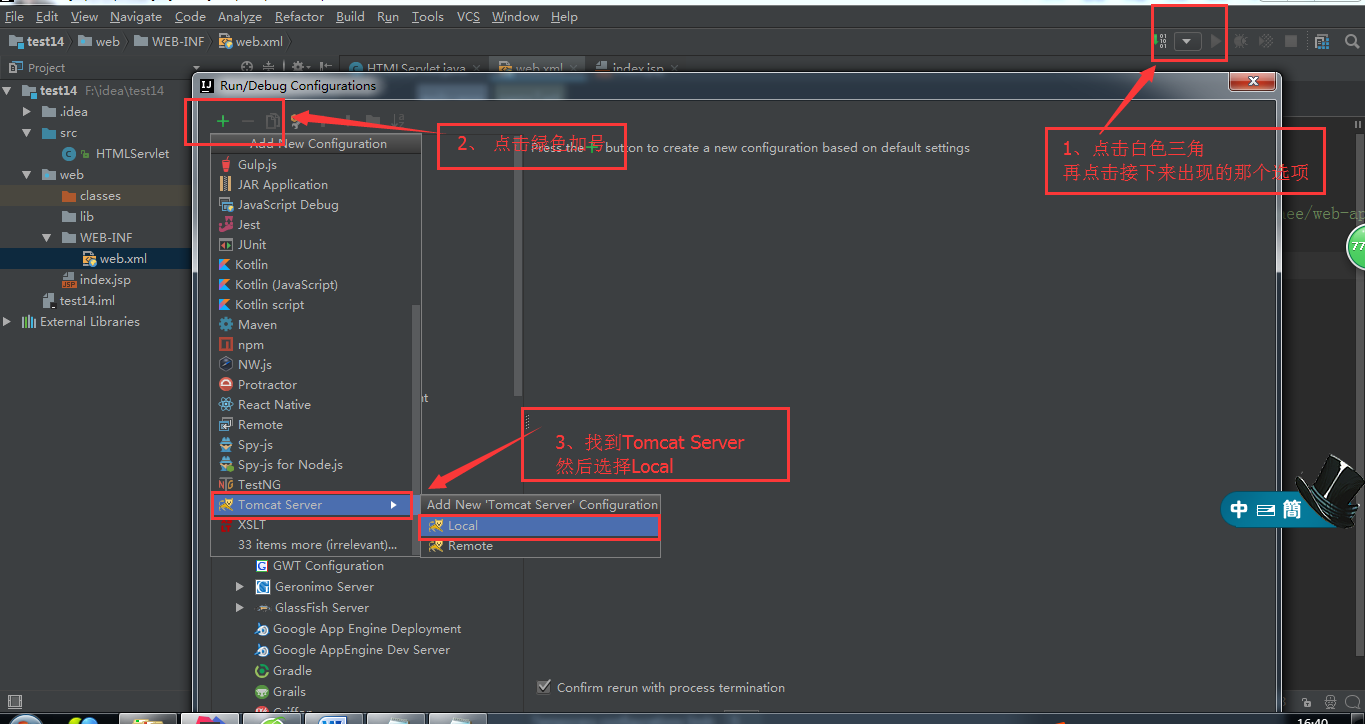The image size is (1365, 724).
Task: Select JUnit configuration type
Action: point(311,245)
